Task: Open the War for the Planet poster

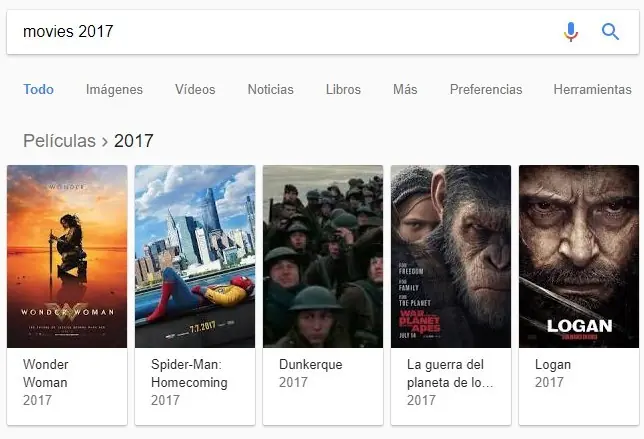Action: [451, 256]
